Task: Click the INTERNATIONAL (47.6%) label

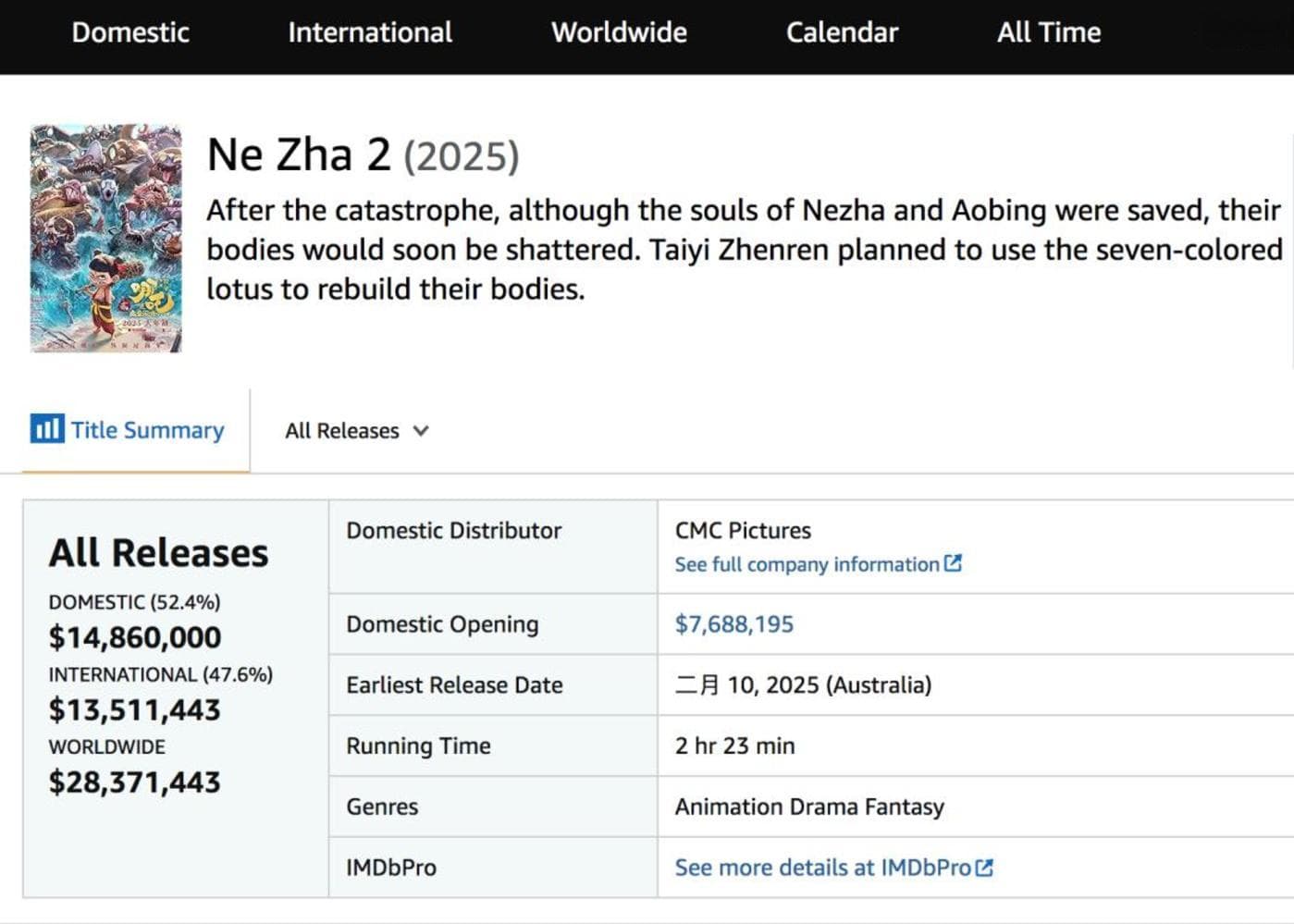Action: [161, 674]
